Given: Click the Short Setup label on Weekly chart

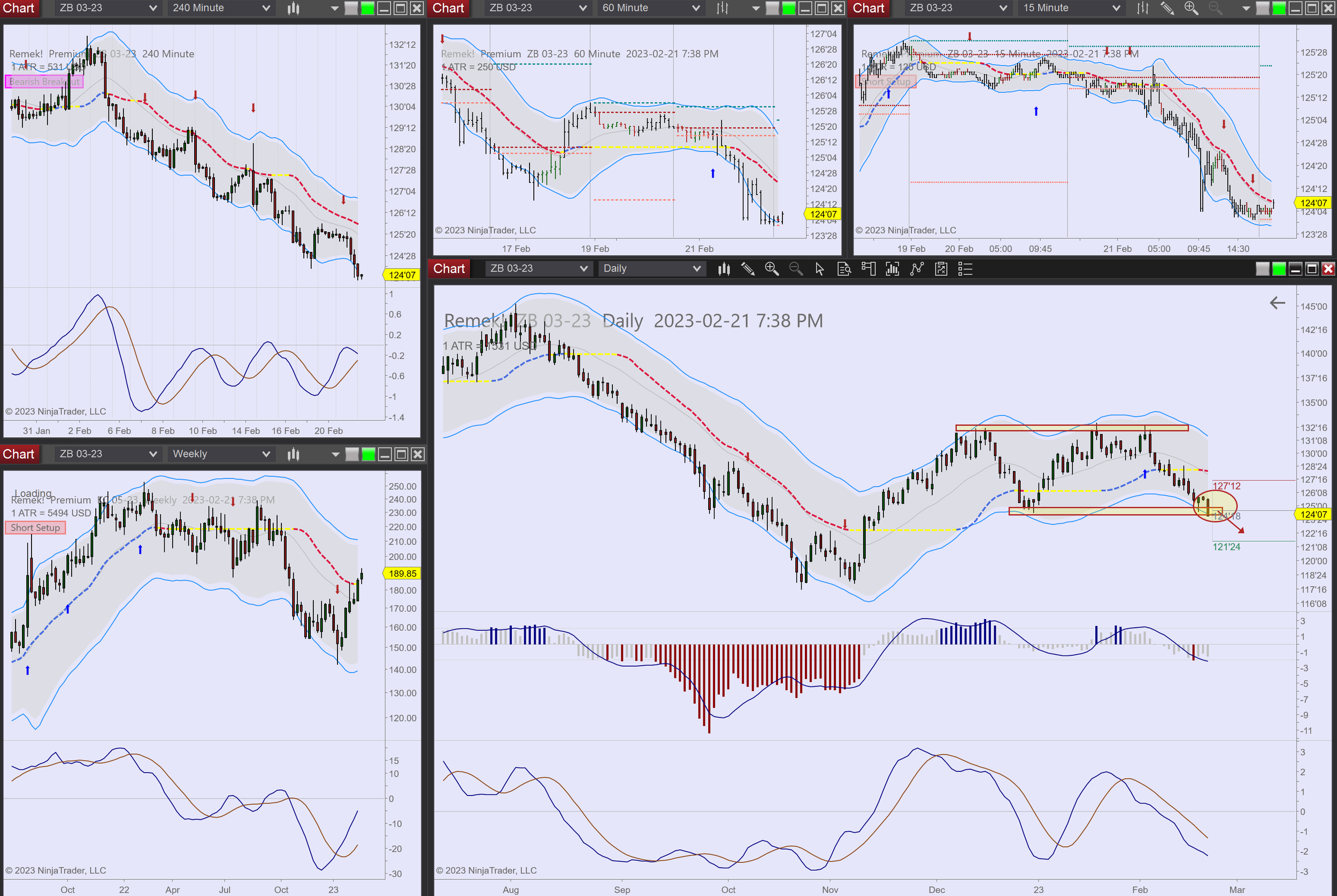Looking at the screenshot, I should click(x=35, y=528).
